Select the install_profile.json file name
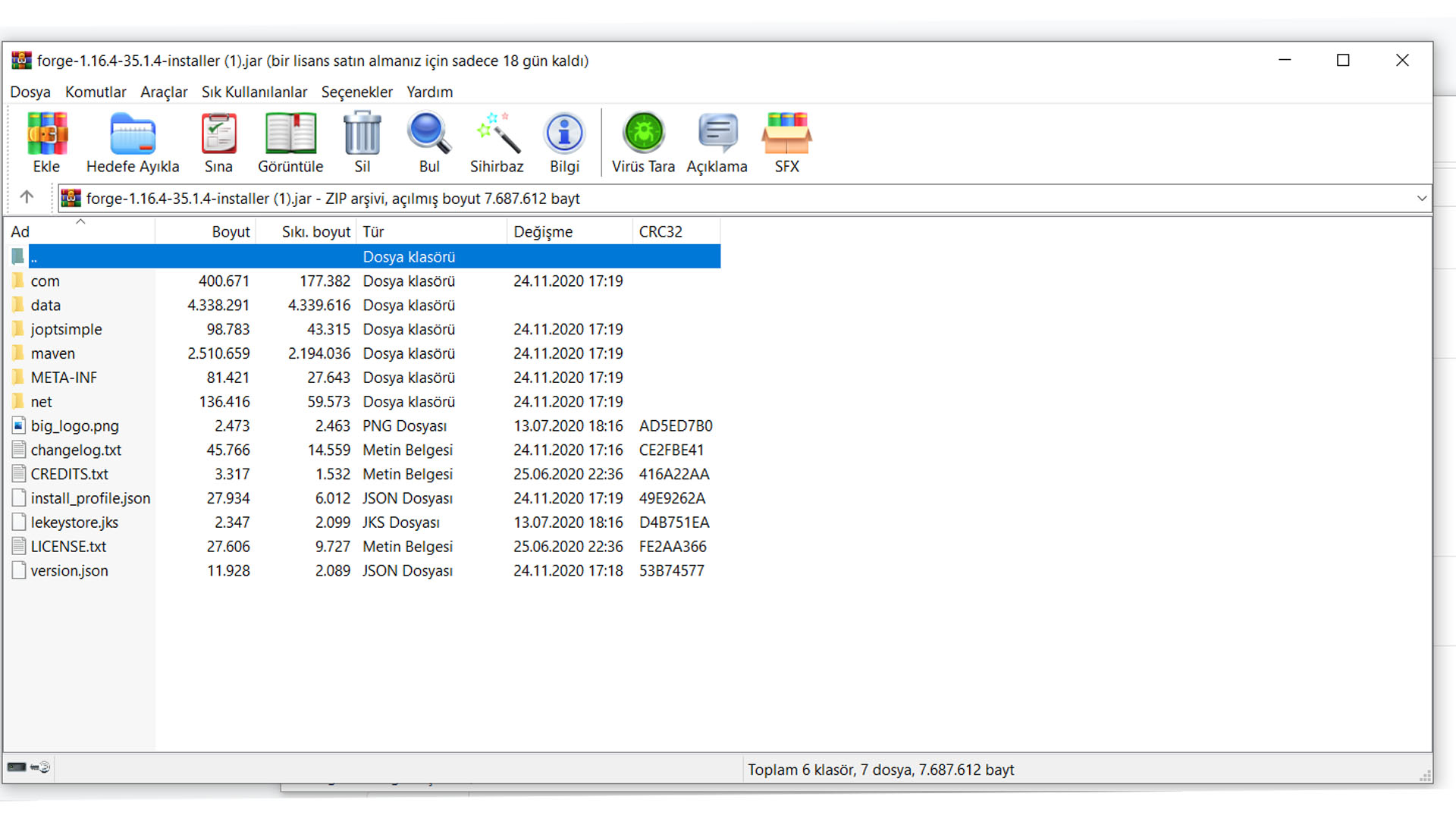 click(91, 498)
